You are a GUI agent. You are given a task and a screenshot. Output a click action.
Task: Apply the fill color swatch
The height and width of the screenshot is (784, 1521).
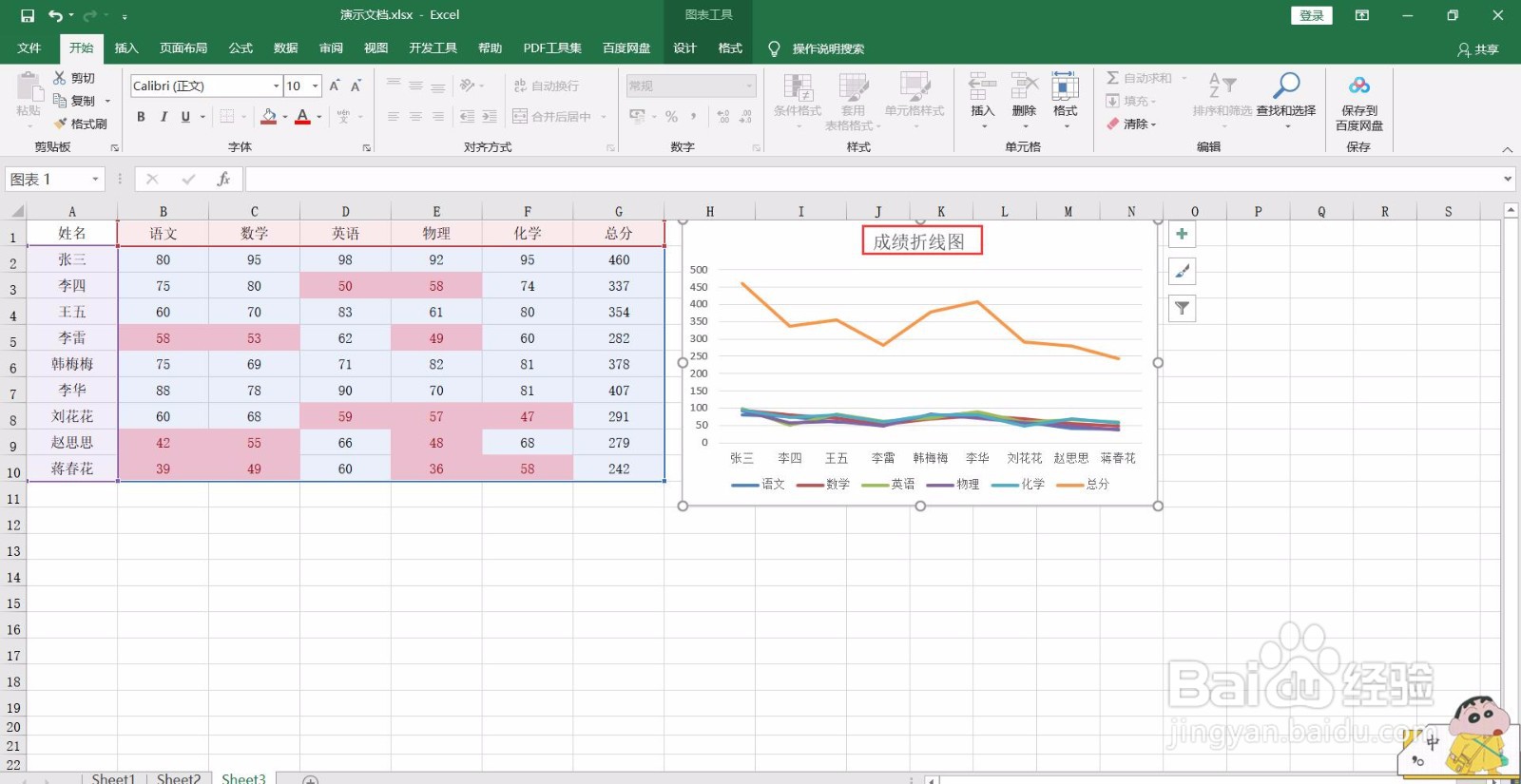269,116
